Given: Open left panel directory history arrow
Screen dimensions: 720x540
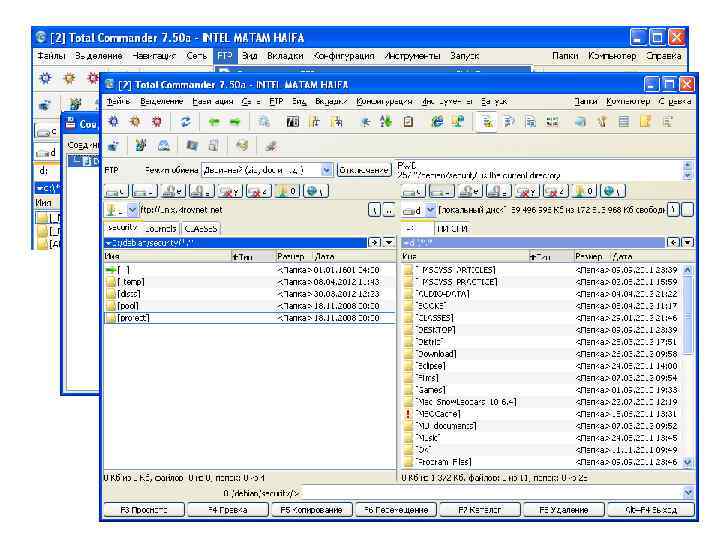Looking at the screenshot, I should click(389, 242).
